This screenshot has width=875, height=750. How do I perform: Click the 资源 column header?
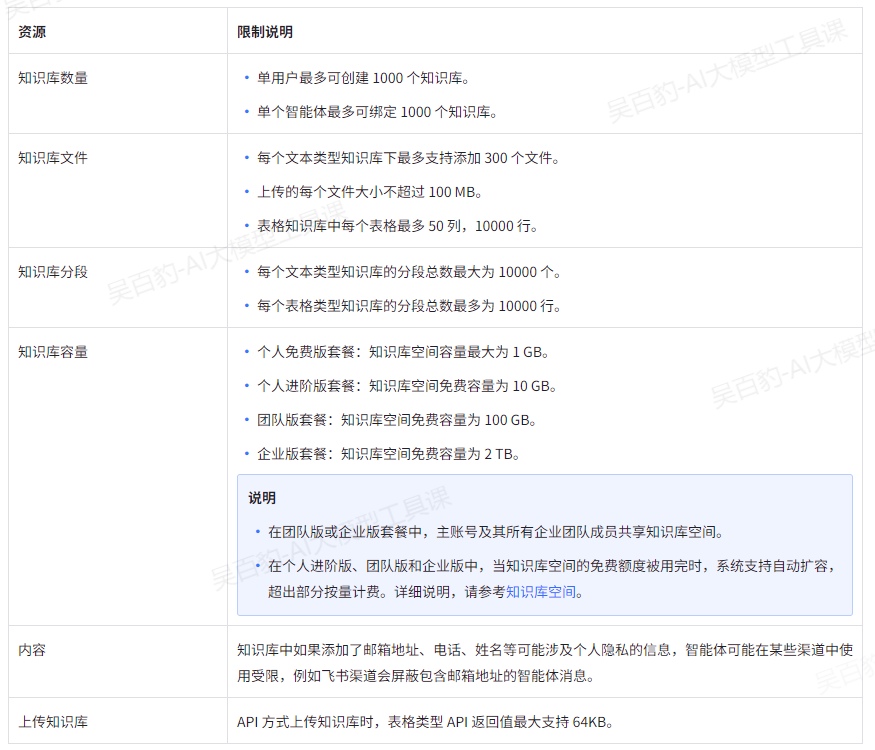tap(32, 32)
